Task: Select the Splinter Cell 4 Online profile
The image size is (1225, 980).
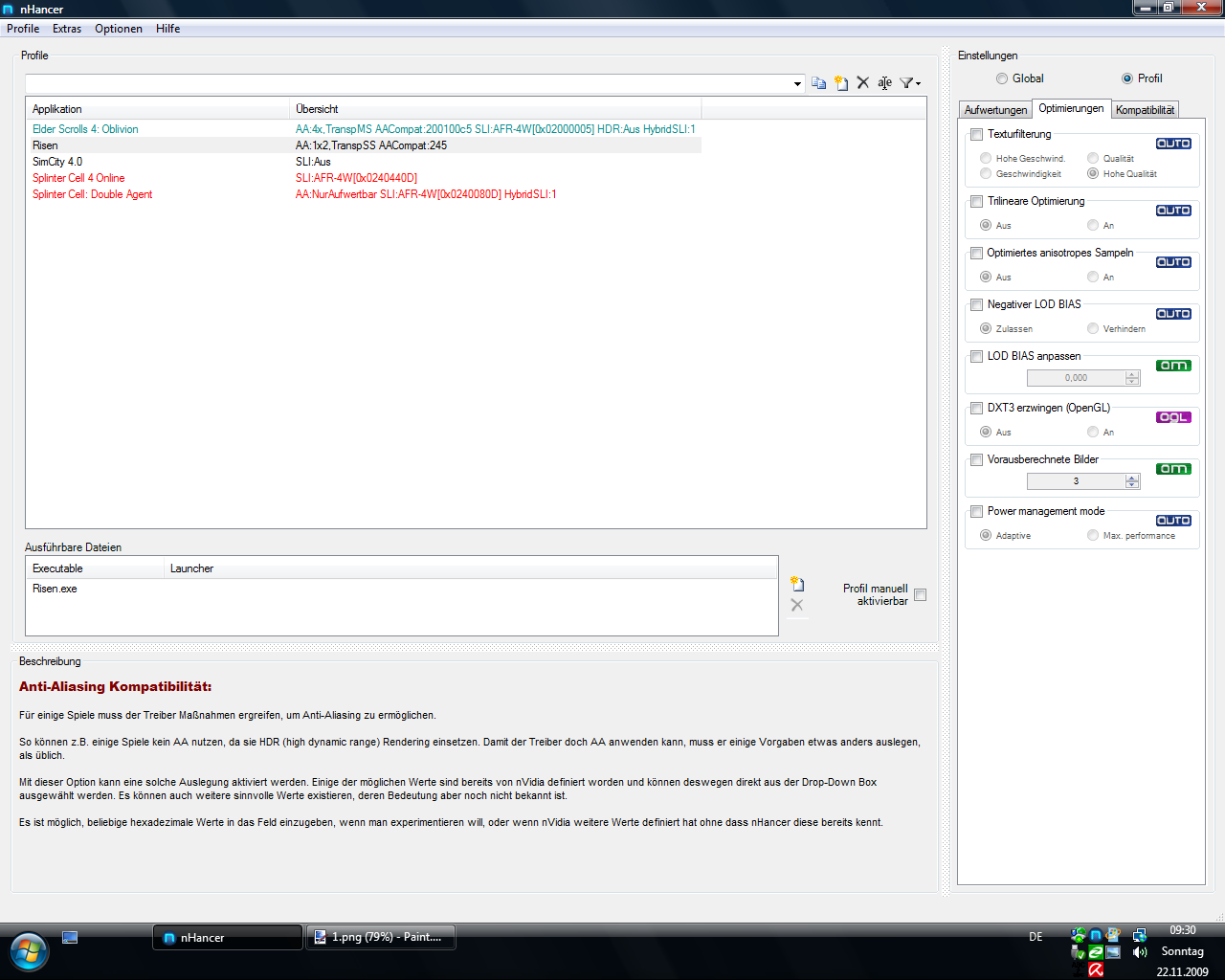Action: (364, 178)
